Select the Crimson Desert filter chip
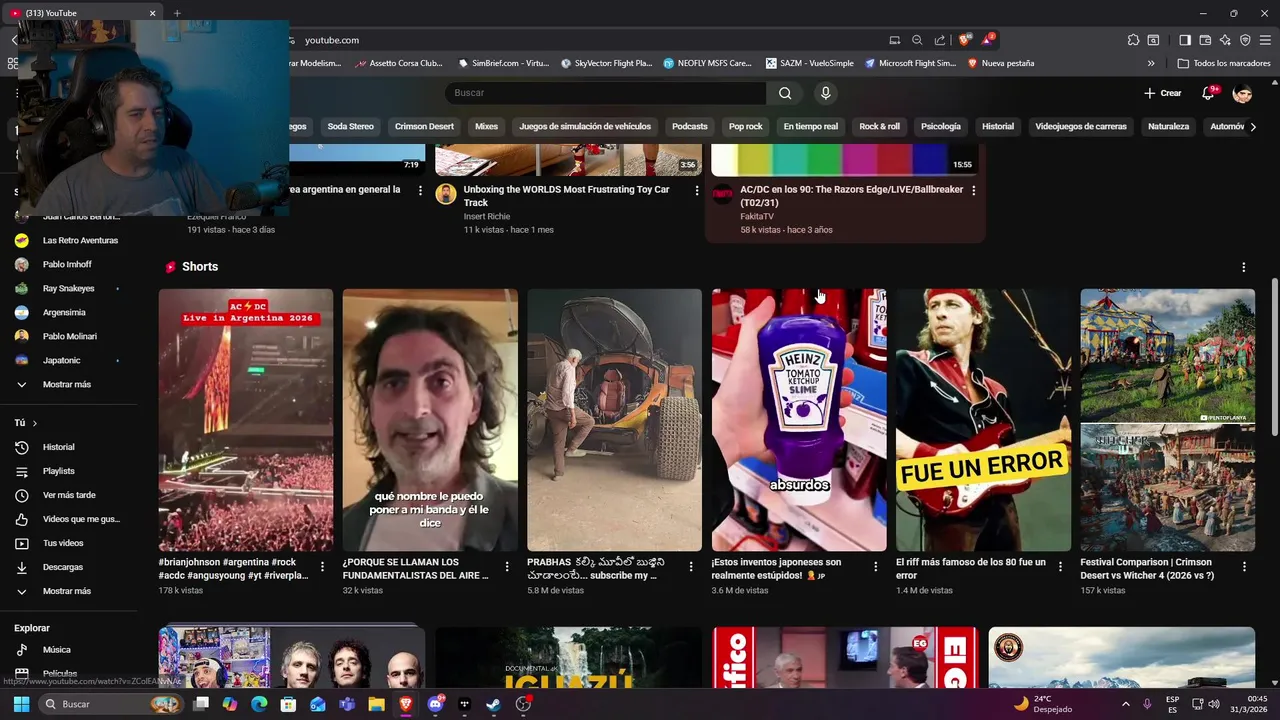The image size is (1280, 720). pyautogui.click(x=424, y=127)
